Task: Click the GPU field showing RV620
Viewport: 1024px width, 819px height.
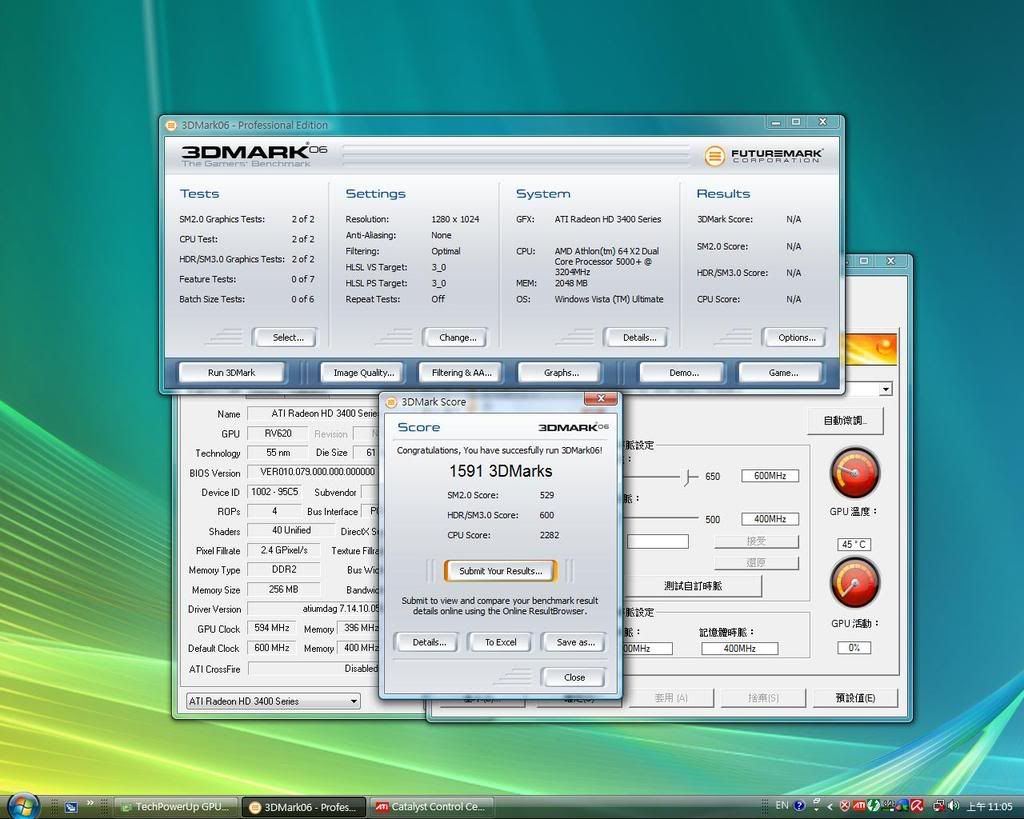Action: click(278, 433)
